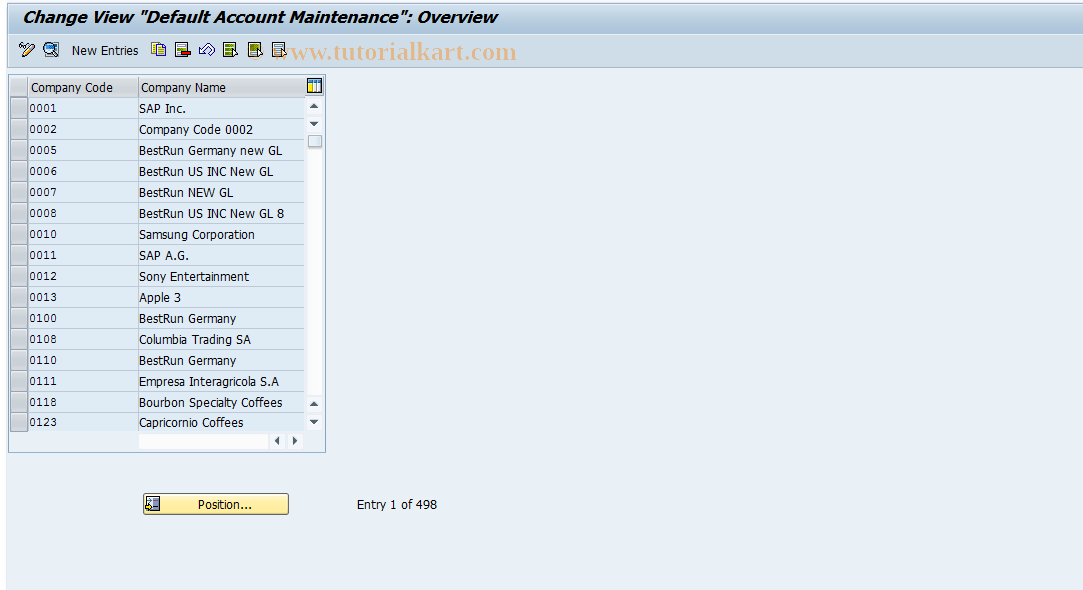
Task: Click the cell 'SAP A.G.'
Action: [221, 256]
